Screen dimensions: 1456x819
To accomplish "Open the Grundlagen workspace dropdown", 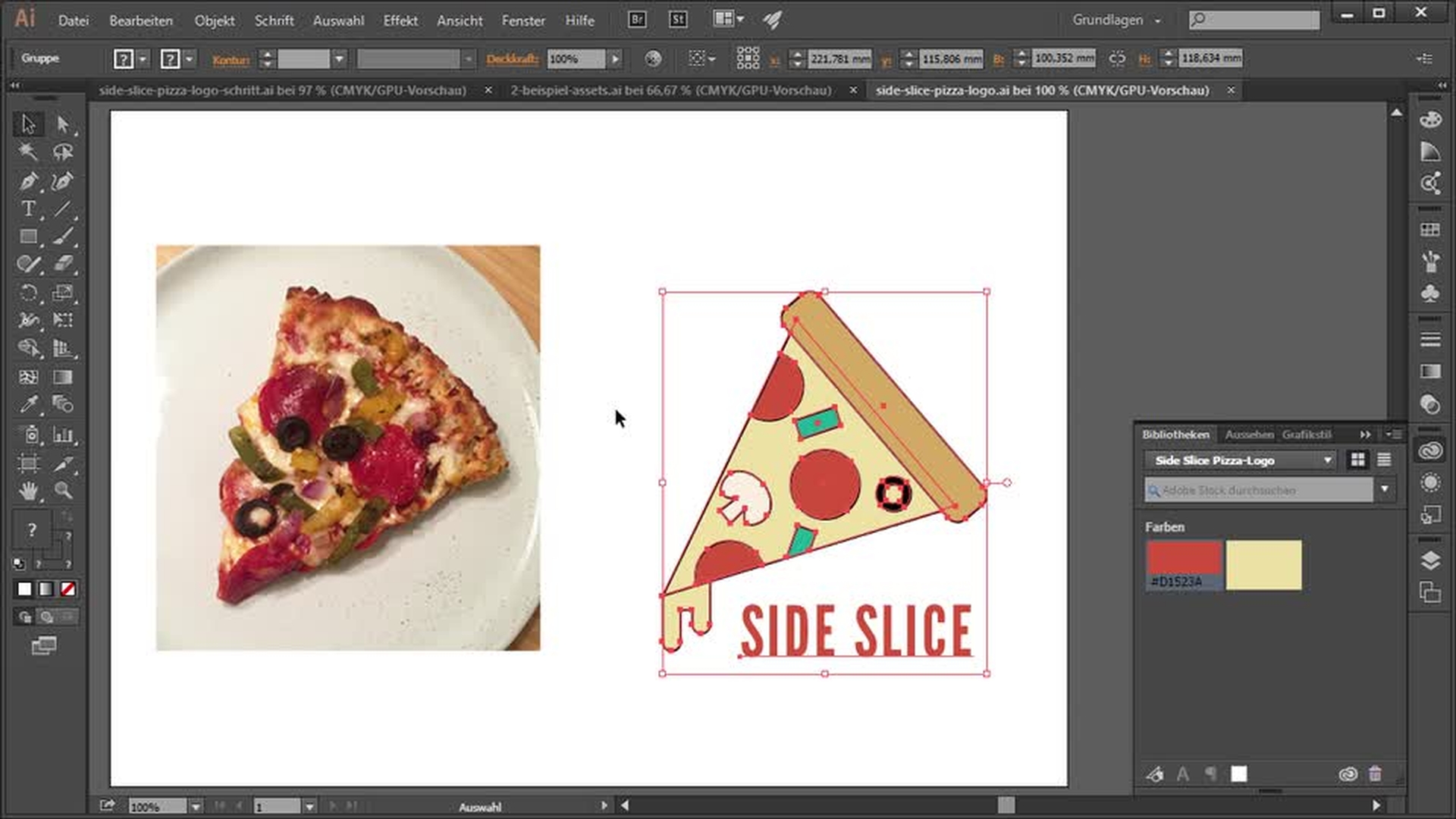I will 1116,20.
